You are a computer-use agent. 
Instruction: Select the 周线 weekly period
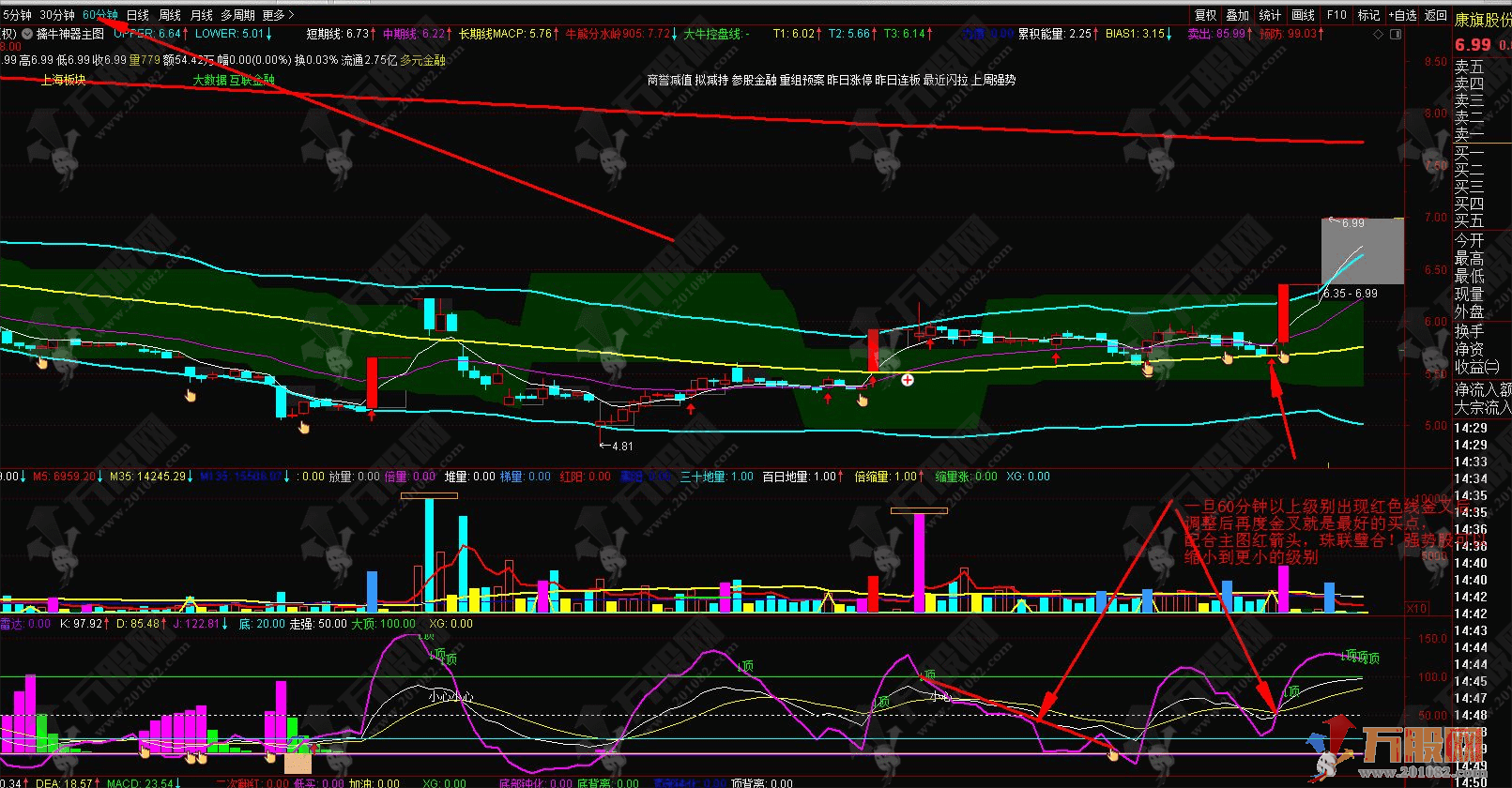(170, 15)
